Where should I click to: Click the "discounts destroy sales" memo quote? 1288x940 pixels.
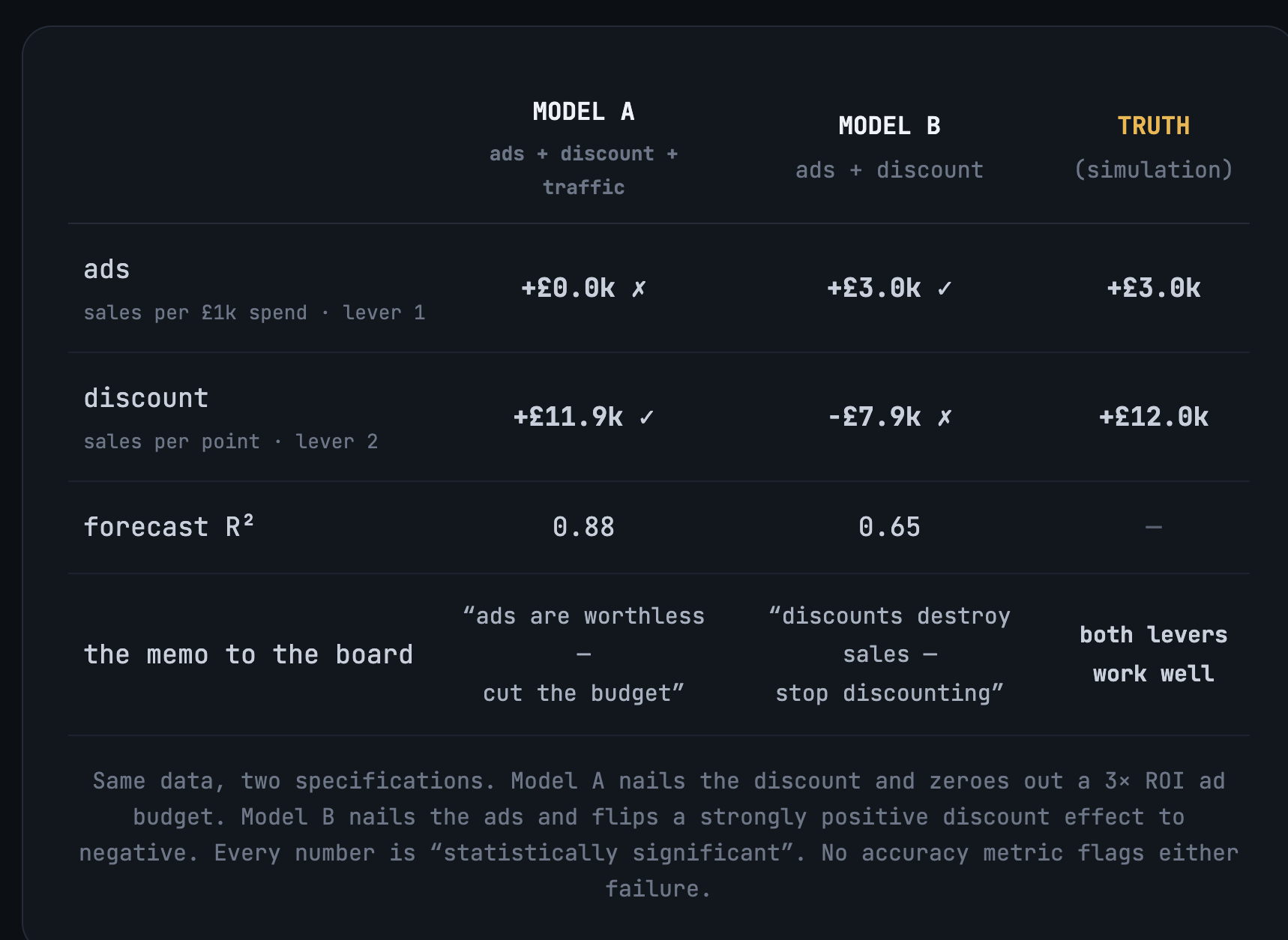point(889,654)
